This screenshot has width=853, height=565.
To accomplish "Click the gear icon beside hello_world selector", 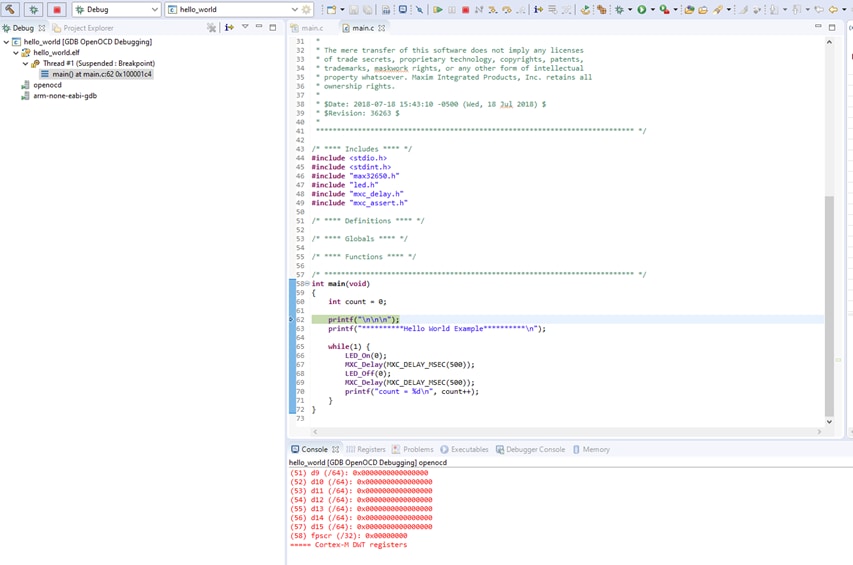I will pyautogui.click(x=307, y=10).
